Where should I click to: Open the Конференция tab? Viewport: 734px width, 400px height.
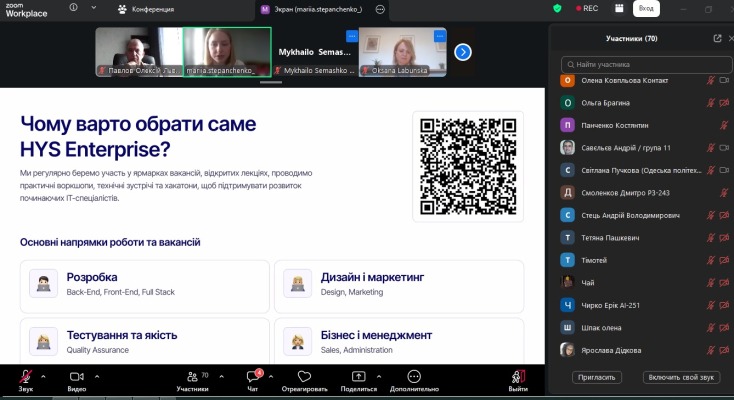(x=146, y=9)
